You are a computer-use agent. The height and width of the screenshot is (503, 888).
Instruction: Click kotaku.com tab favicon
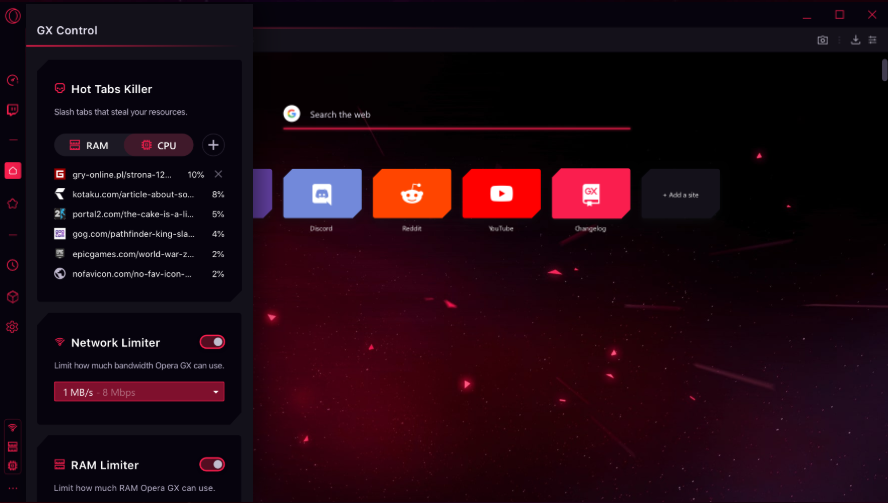[59, 194]
